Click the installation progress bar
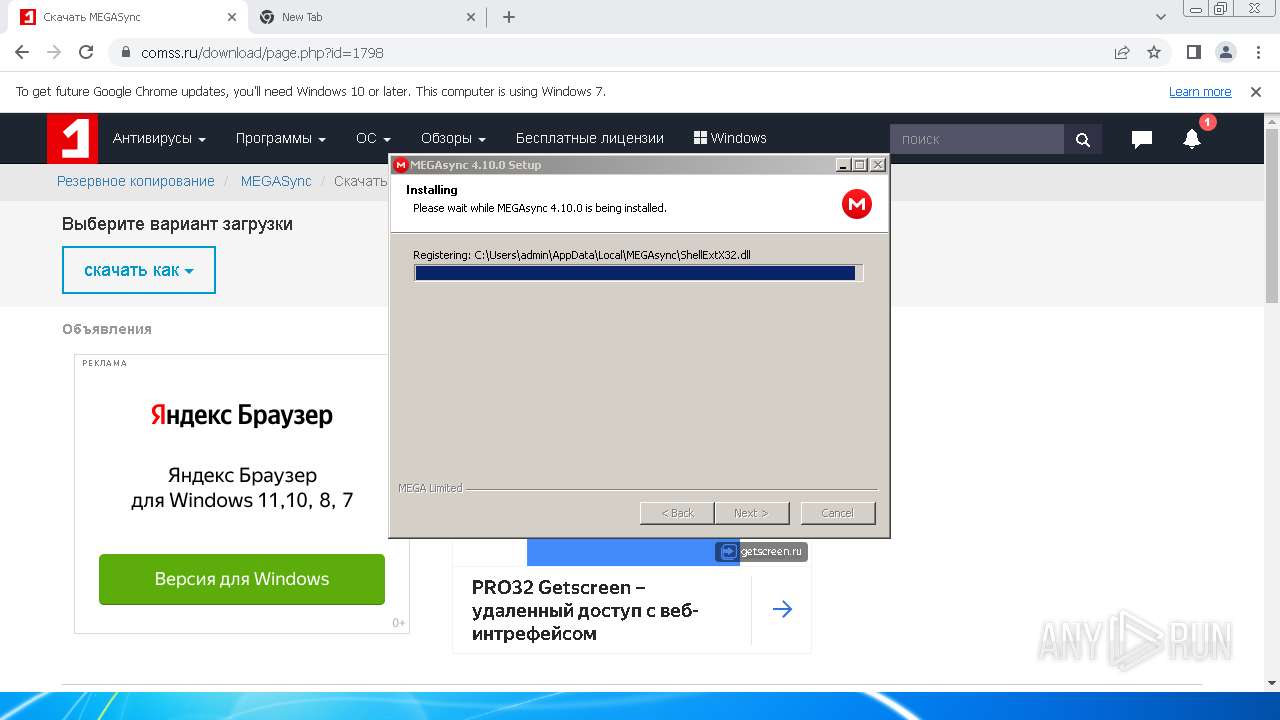This screenshot has width=1280, height=720. click(x=638, y=273)
